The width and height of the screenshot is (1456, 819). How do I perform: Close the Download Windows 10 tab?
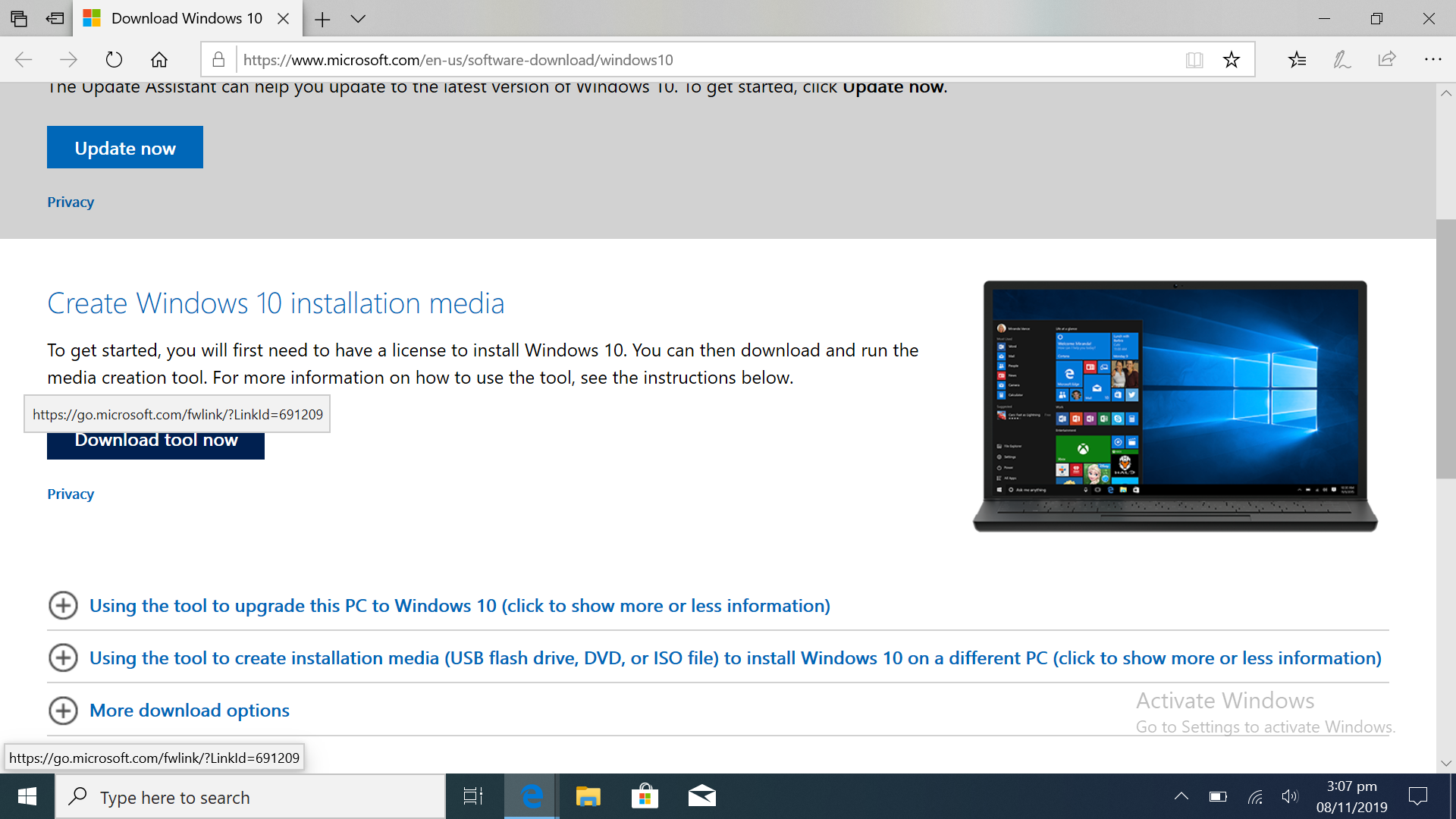[x=284, y=19]
